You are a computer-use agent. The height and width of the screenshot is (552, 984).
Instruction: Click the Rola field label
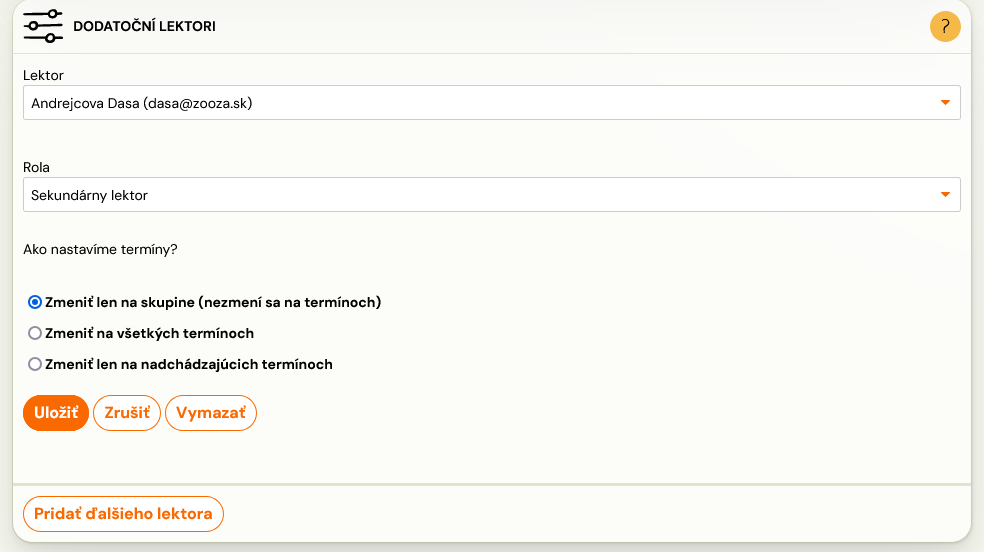click(36, 167)
